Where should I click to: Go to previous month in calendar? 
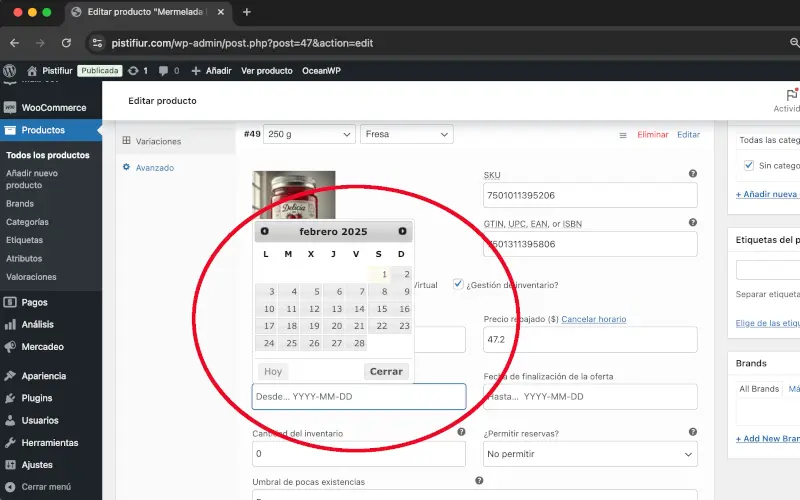point(264,231)
